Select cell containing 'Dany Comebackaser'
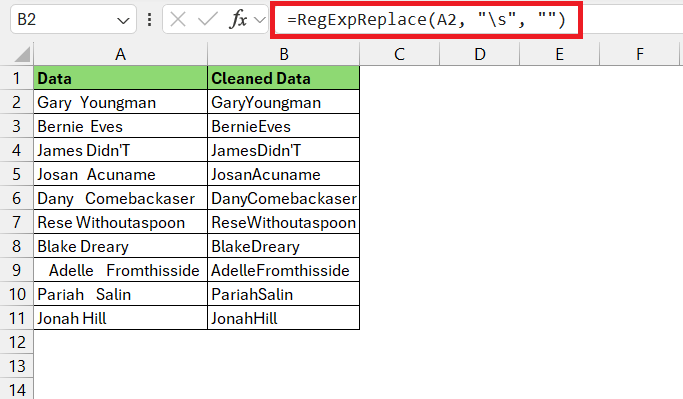Viewport: 683px width, 399px height. [121, 198]
